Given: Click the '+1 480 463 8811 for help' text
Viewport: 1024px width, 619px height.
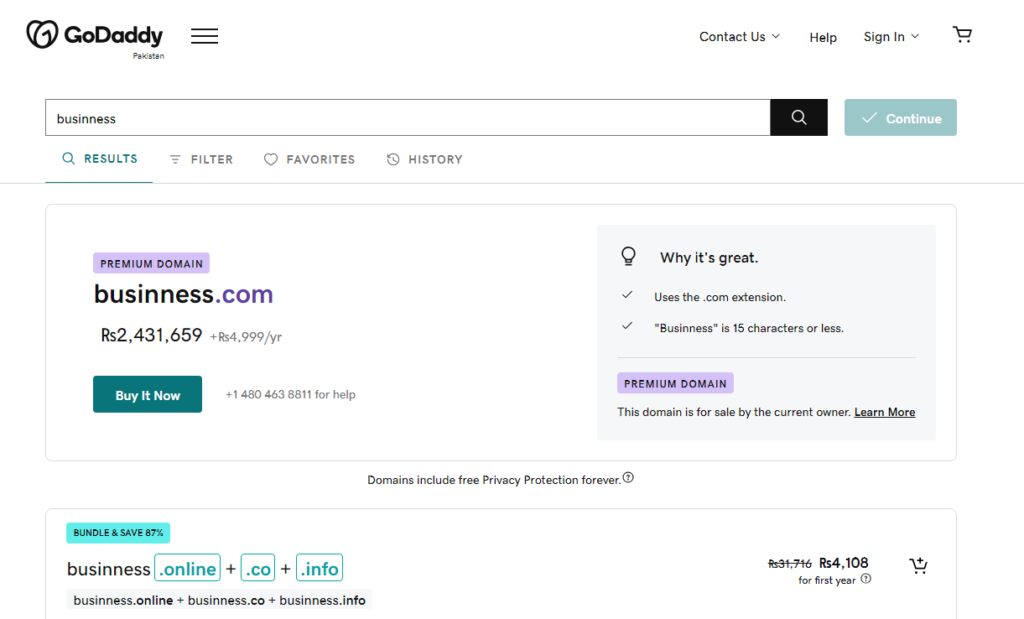Looking at the screenshot, I should (291, 394).
